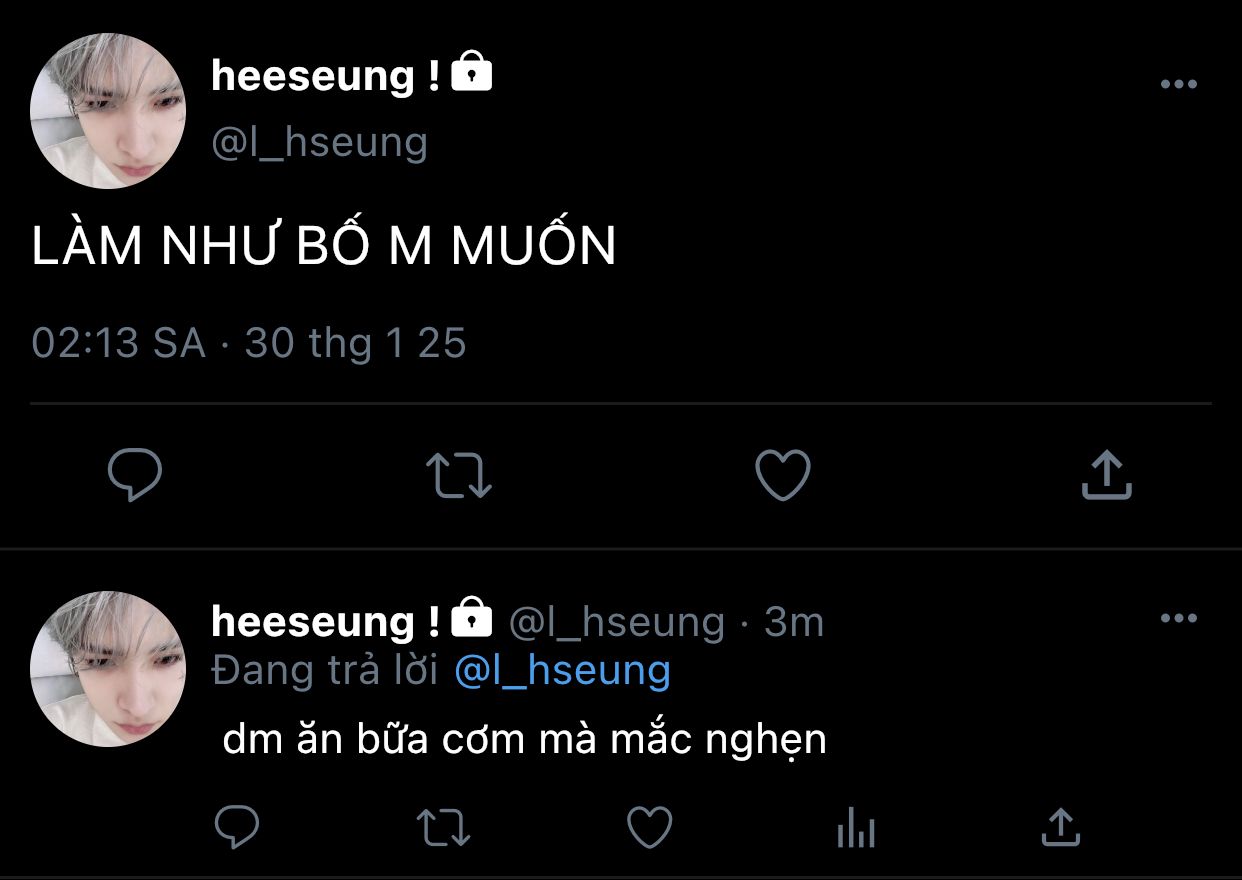The width and height of the screenshot is (1242, 880).
Task: Open more options menu on main tweet
Action: [1179, 85]
